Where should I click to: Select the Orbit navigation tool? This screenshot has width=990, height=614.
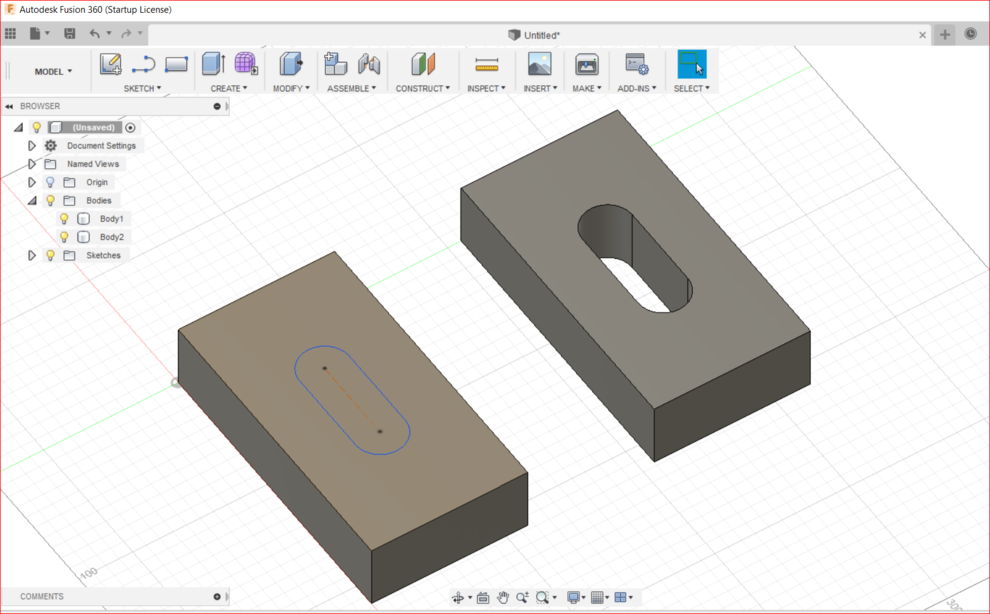click(458, 597)
